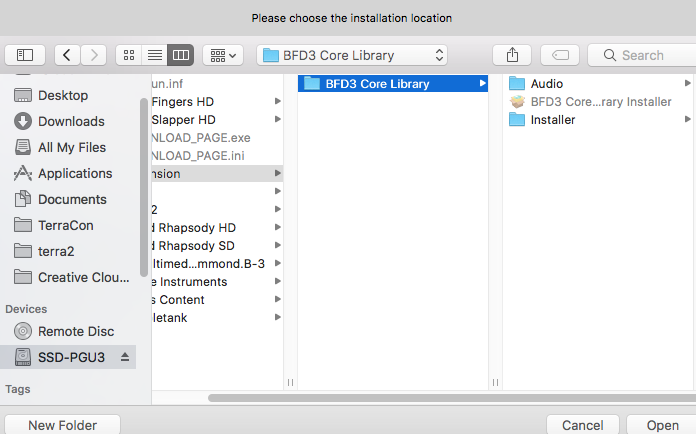Grab the first column resize handle
This screenshot has height=434, width=696.
[x=290, y=383]
